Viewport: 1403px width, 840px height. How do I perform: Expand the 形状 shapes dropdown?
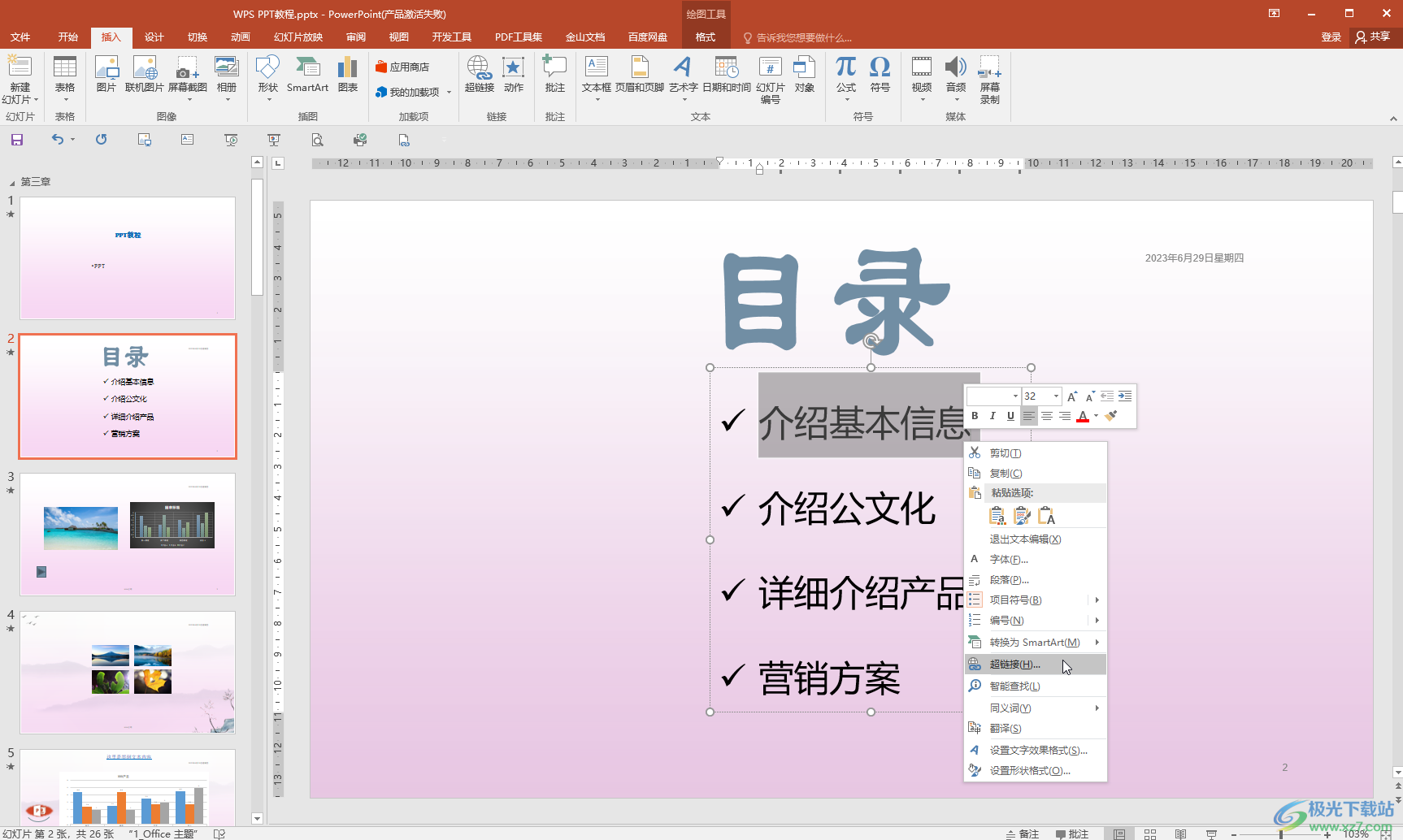coord(268,99)
